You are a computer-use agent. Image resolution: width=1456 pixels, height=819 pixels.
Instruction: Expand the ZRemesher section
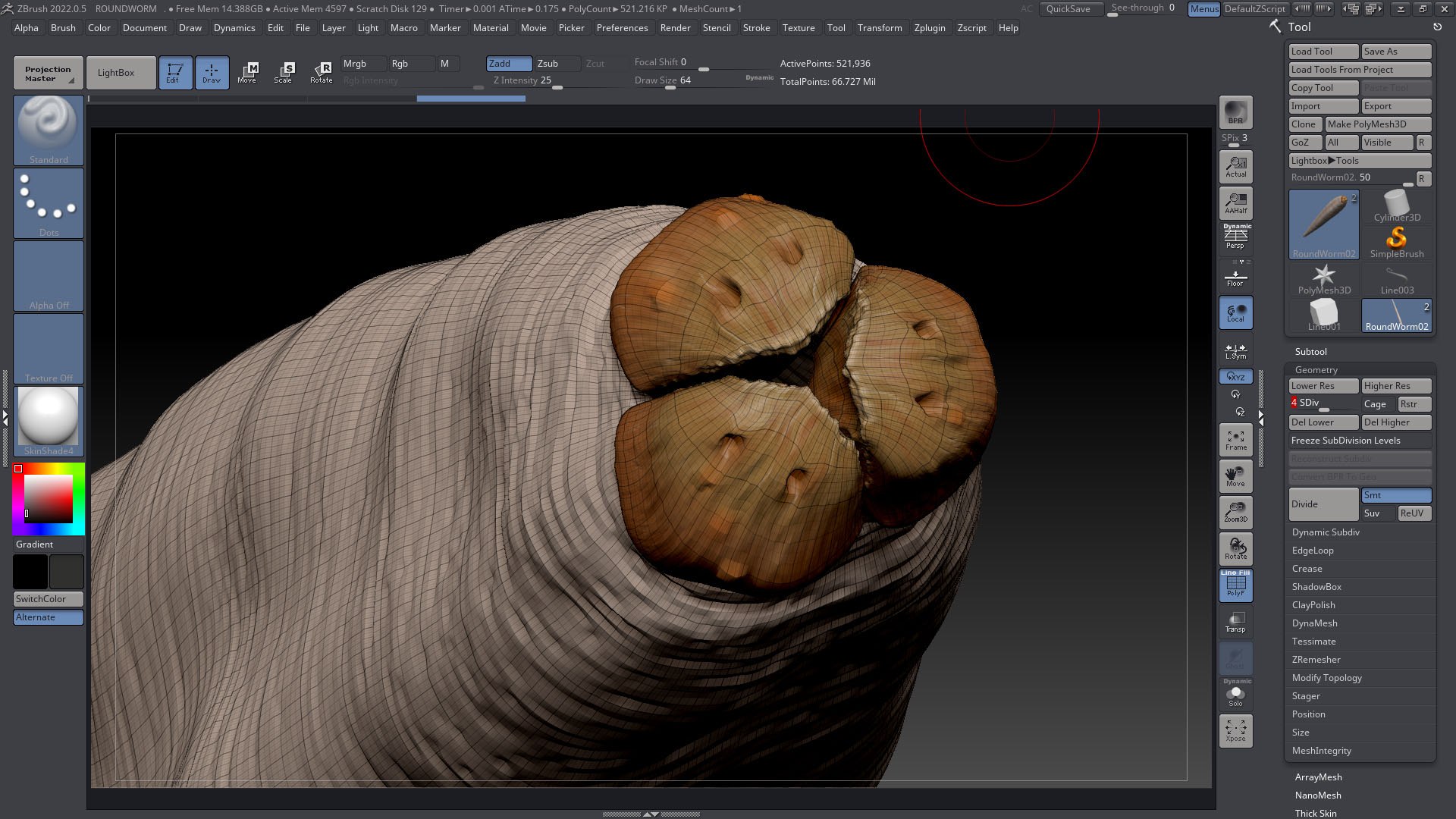pyautogui.click(x=1316, y=660)
